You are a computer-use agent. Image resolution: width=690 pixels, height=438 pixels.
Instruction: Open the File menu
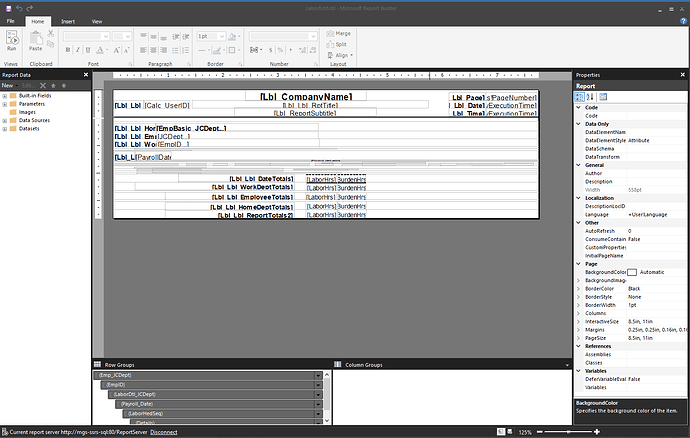(x=11, y=21)
